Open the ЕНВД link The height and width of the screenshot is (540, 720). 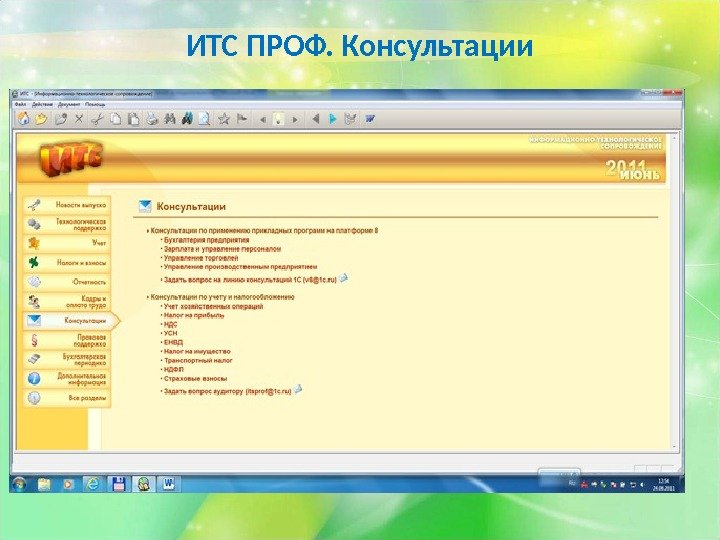click(174, 342)
